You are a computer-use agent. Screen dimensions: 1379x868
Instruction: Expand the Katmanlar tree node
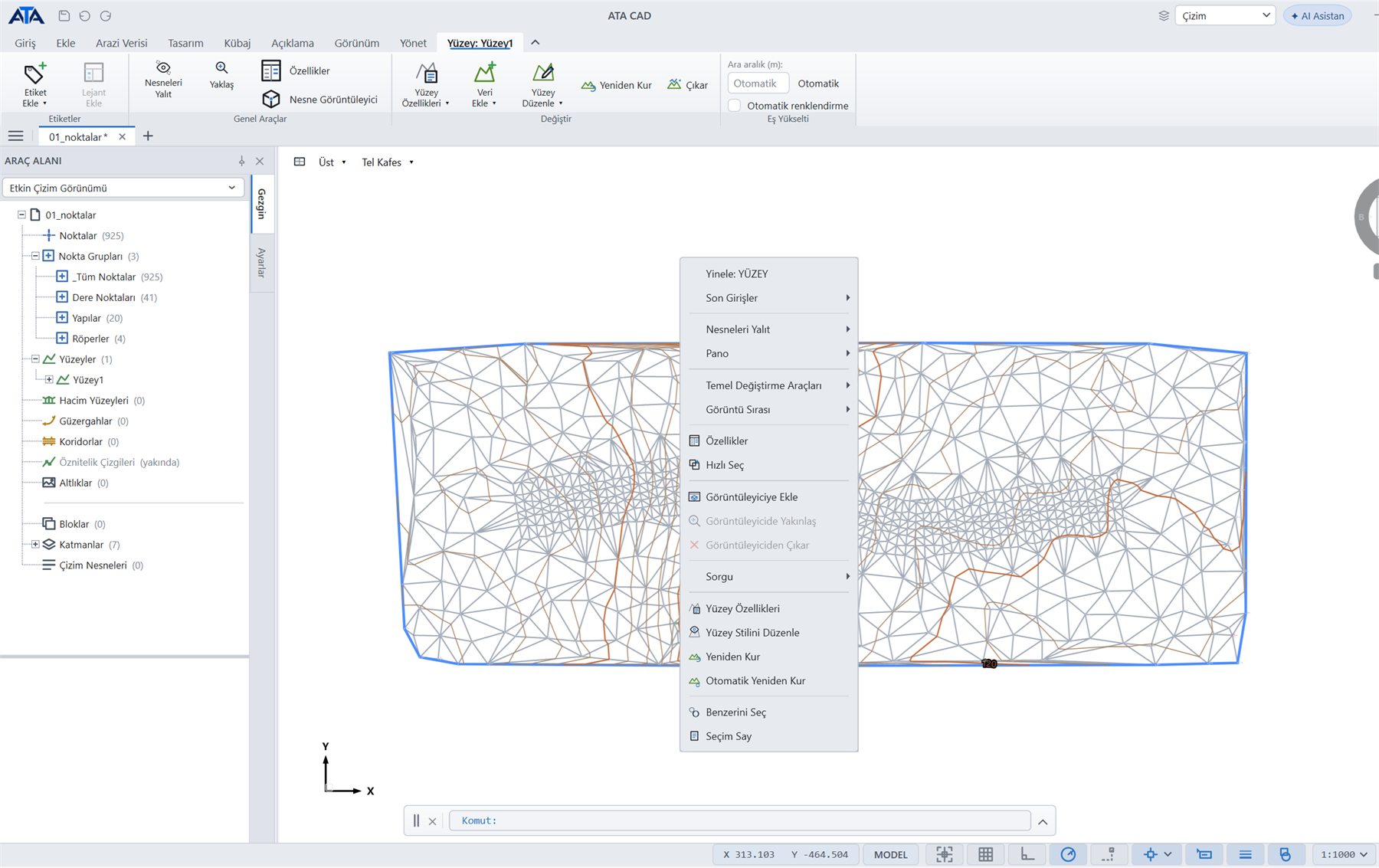(x=35, y=544)
